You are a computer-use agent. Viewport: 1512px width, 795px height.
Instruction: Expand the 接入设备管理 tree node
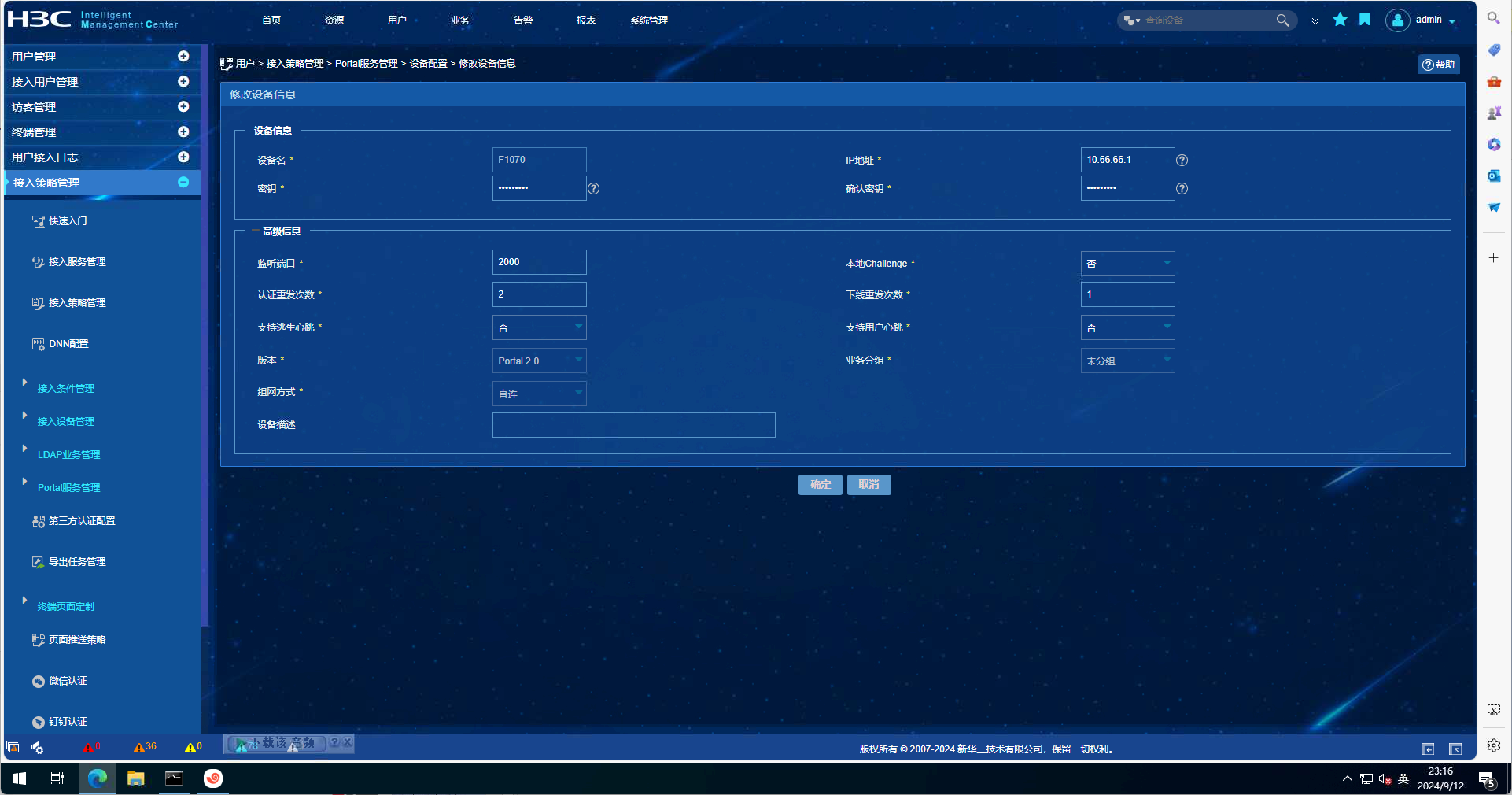(24, 416)
